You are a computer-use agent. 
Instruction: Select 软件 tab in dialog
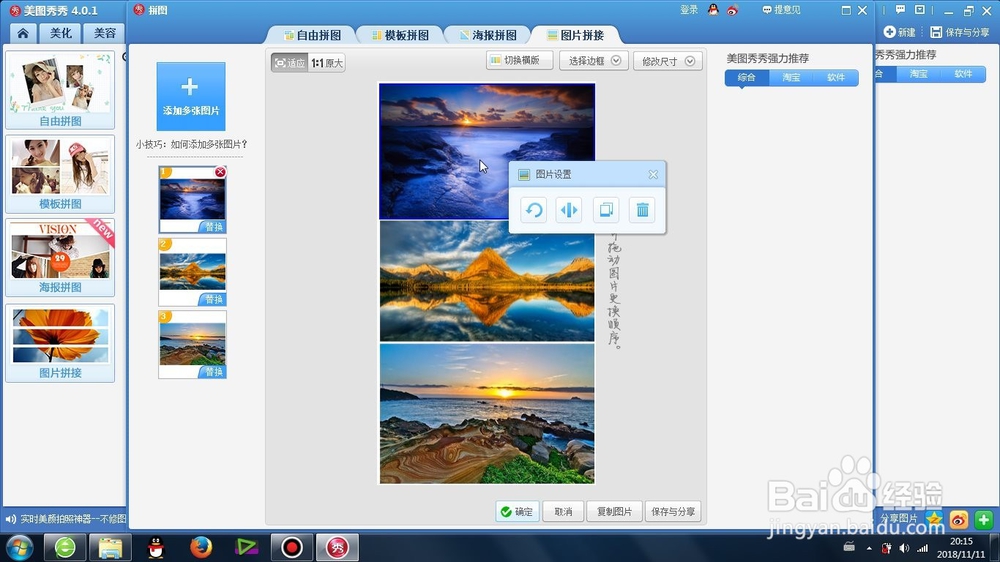[x=835, y=77]
